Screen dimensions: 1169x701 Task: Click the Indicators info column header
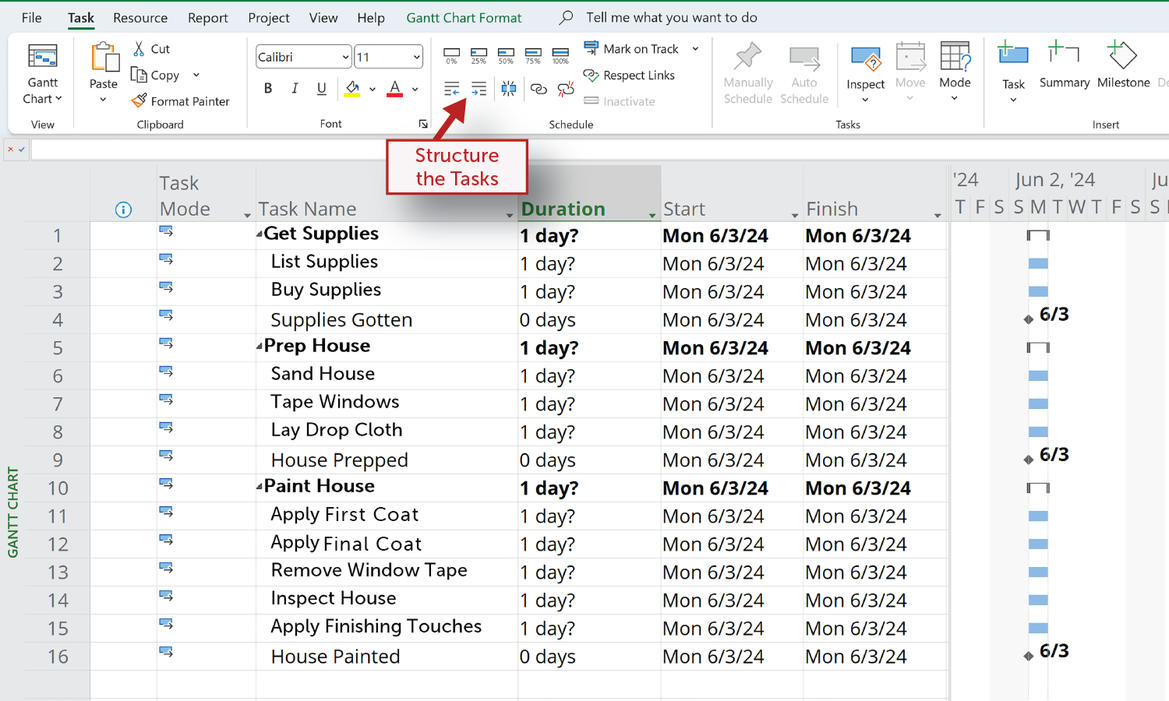coord(124,210)
